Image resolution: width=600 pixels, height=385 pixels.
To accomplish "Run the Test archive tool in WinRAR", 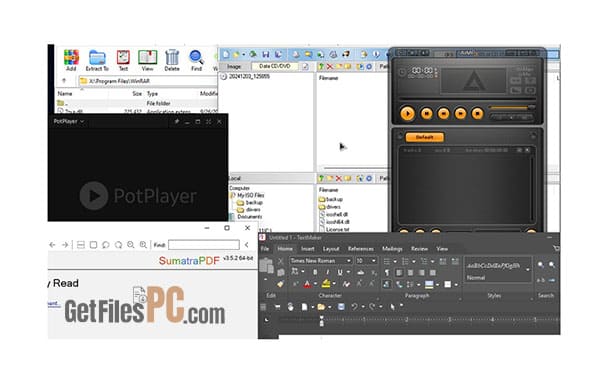I will (x=123, y=60).
